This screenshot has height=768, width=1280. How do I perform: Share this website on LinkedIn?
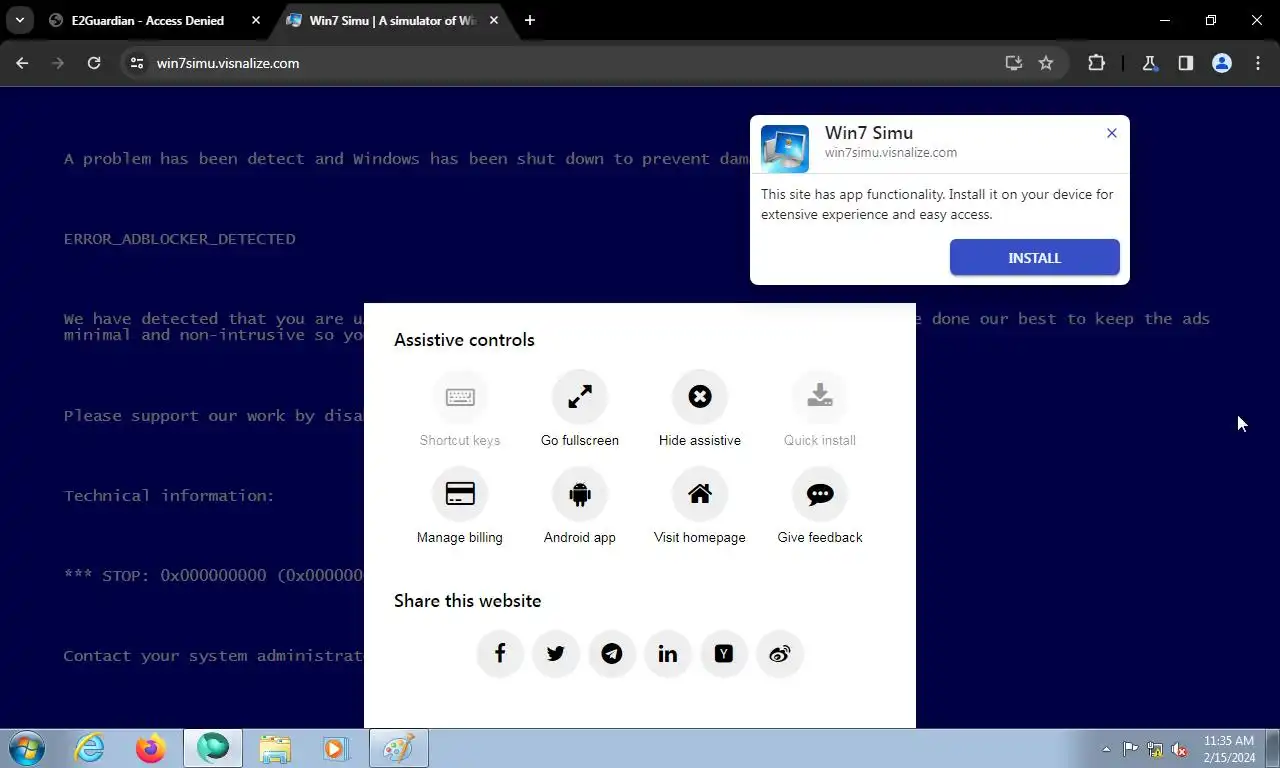tap(668, 654)
